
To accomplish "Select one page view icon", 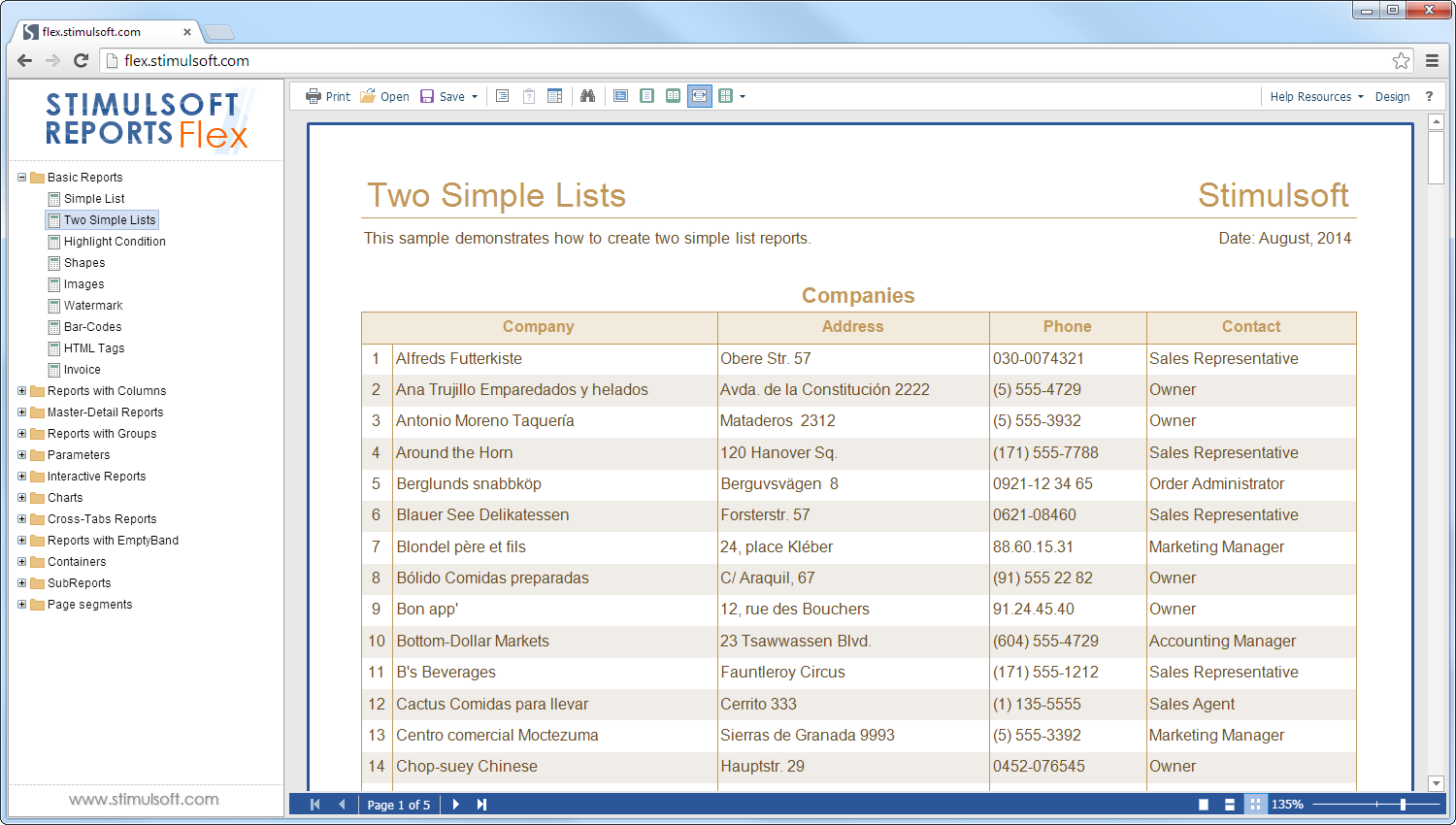I will click(646, 96).
